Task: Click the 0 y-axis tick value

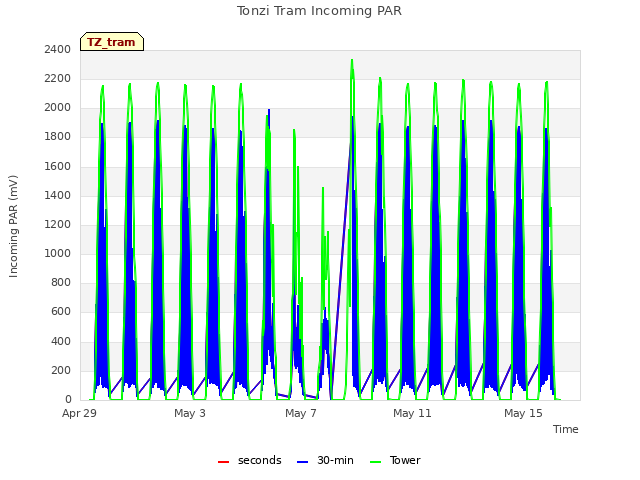Action: pos(68,400)
